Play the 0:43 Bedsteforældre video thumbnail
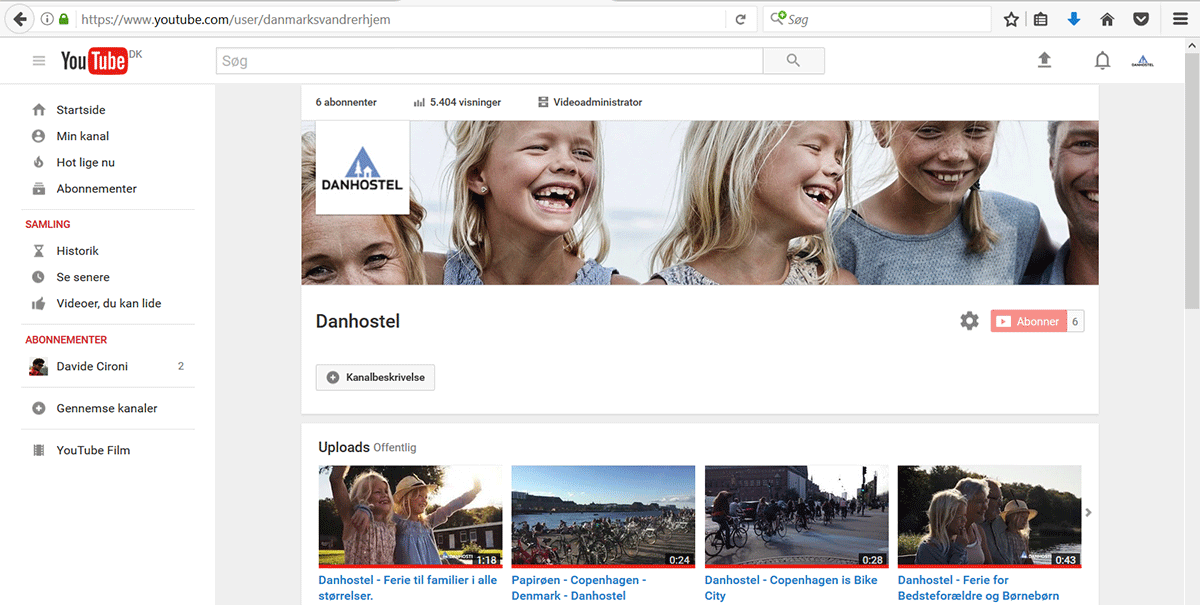 990,517
